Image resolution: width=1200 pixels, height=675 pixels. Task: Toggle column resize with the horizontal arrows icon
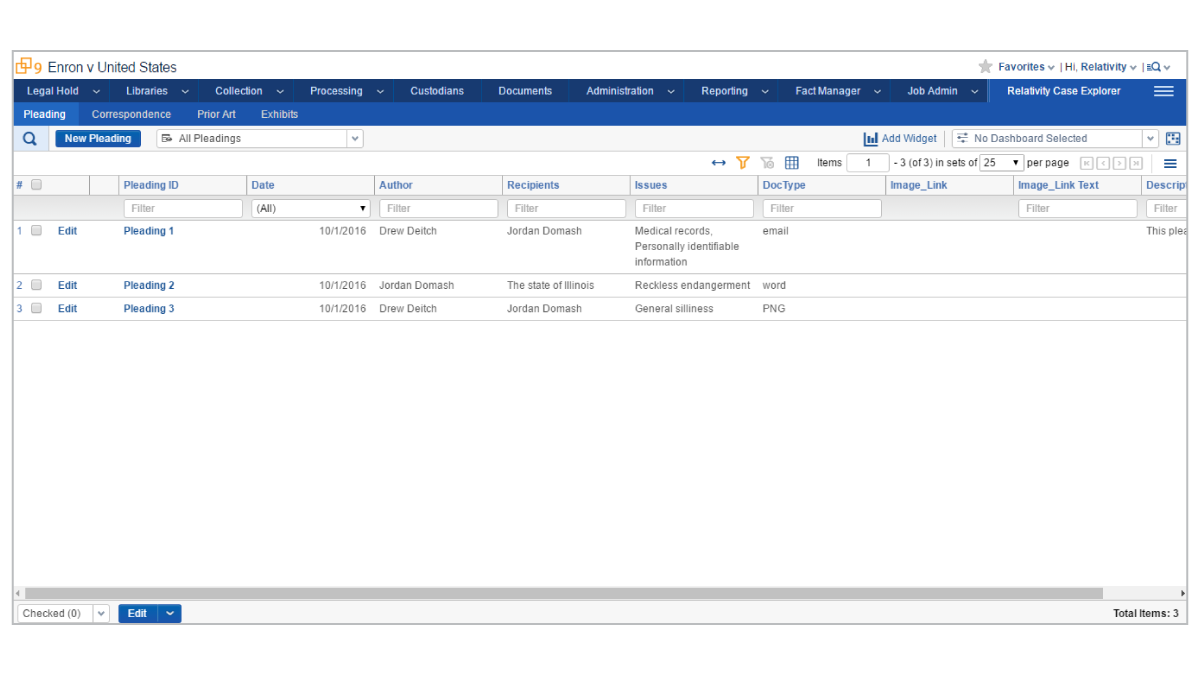pyautogui.click(x=718, y=162)
